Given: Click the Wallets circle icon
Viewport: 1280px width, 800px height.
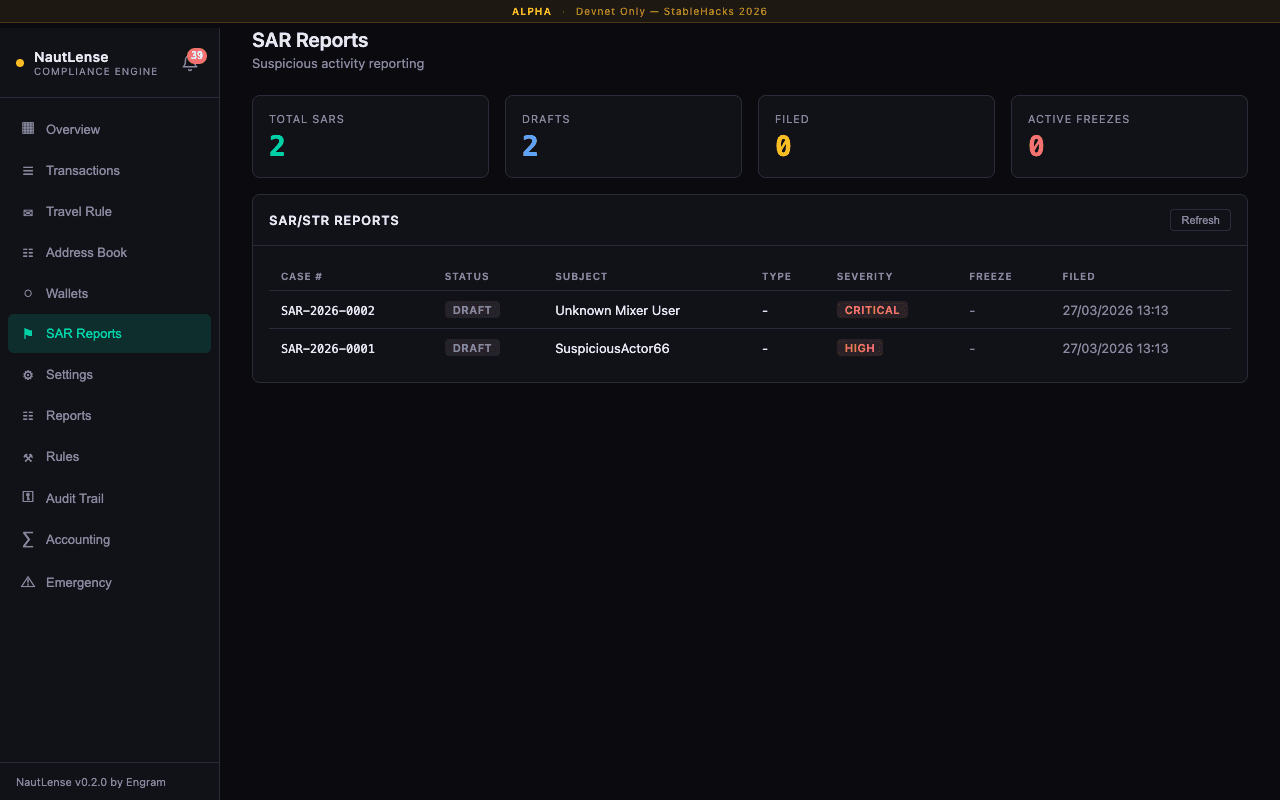Looking at the screenshot, I should tap(27, 293).
